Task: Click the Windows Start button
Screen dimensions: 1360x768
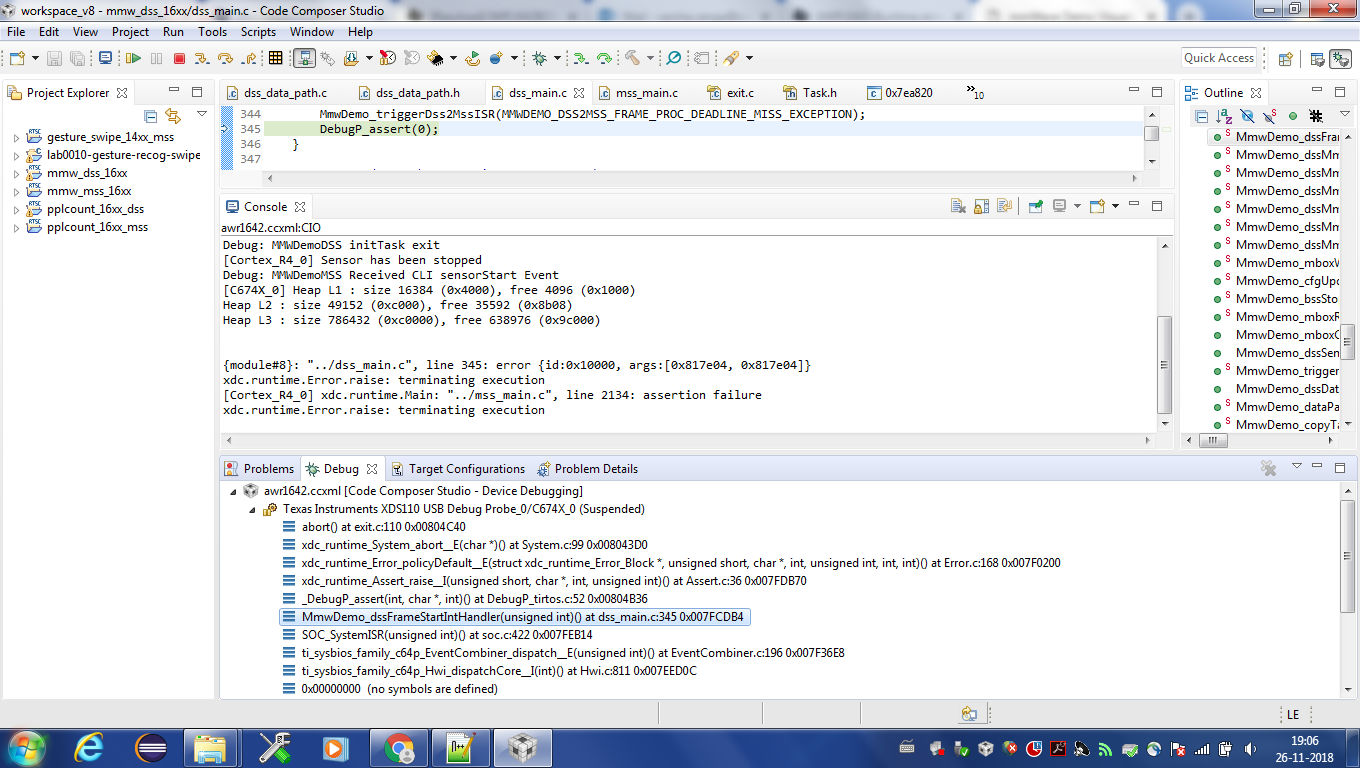Action: 25,748
